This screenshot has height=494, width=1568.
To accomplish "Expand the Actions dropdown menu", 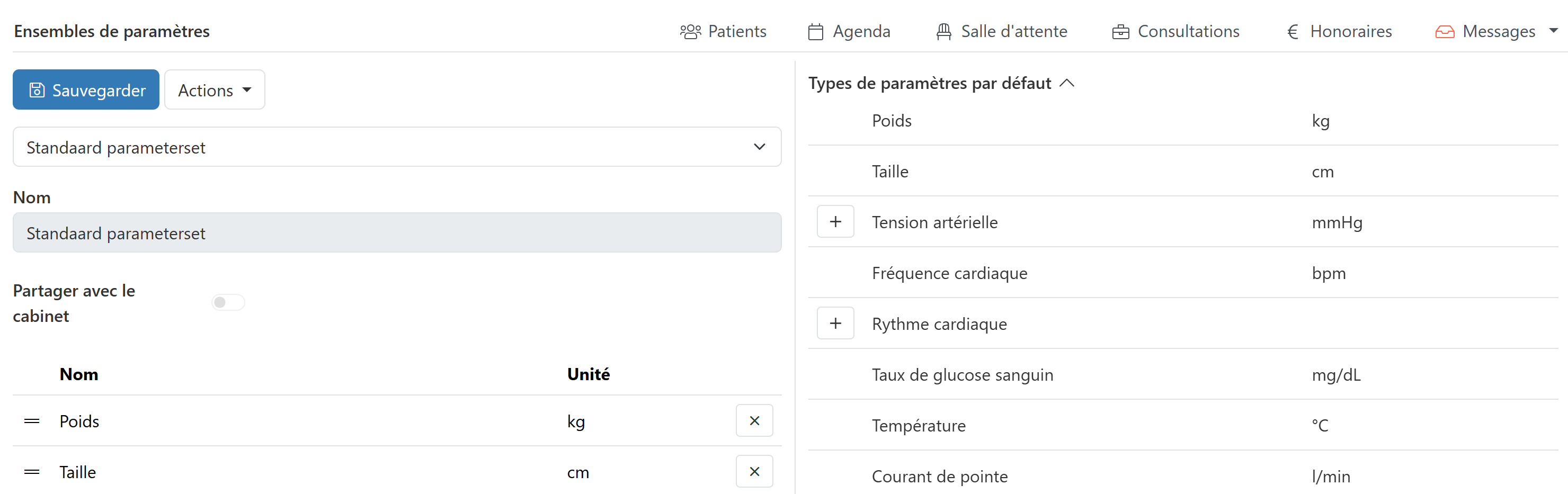I will pos(214,90).
